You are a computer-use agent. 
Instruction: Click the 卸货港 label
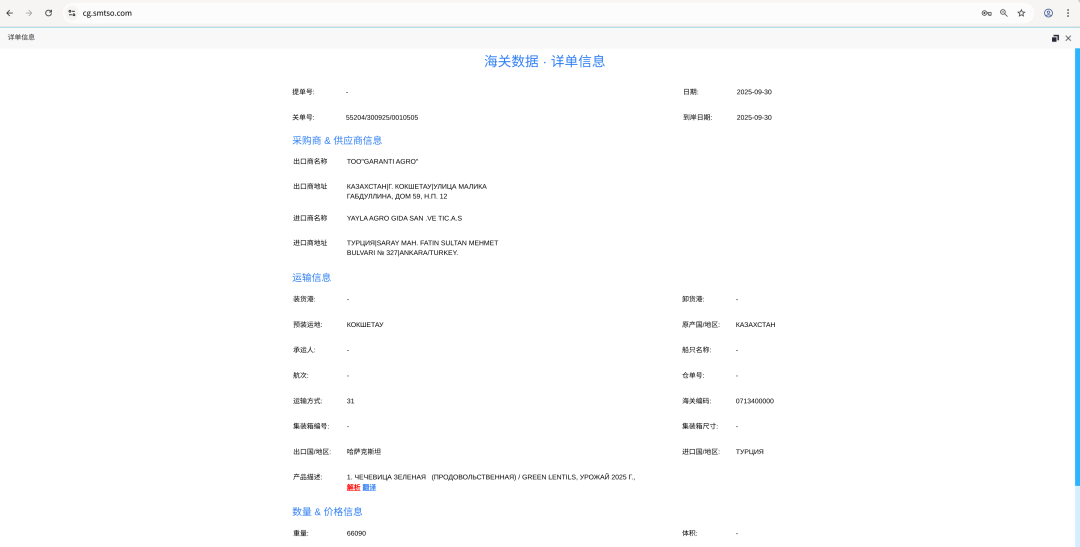point(693,299)
